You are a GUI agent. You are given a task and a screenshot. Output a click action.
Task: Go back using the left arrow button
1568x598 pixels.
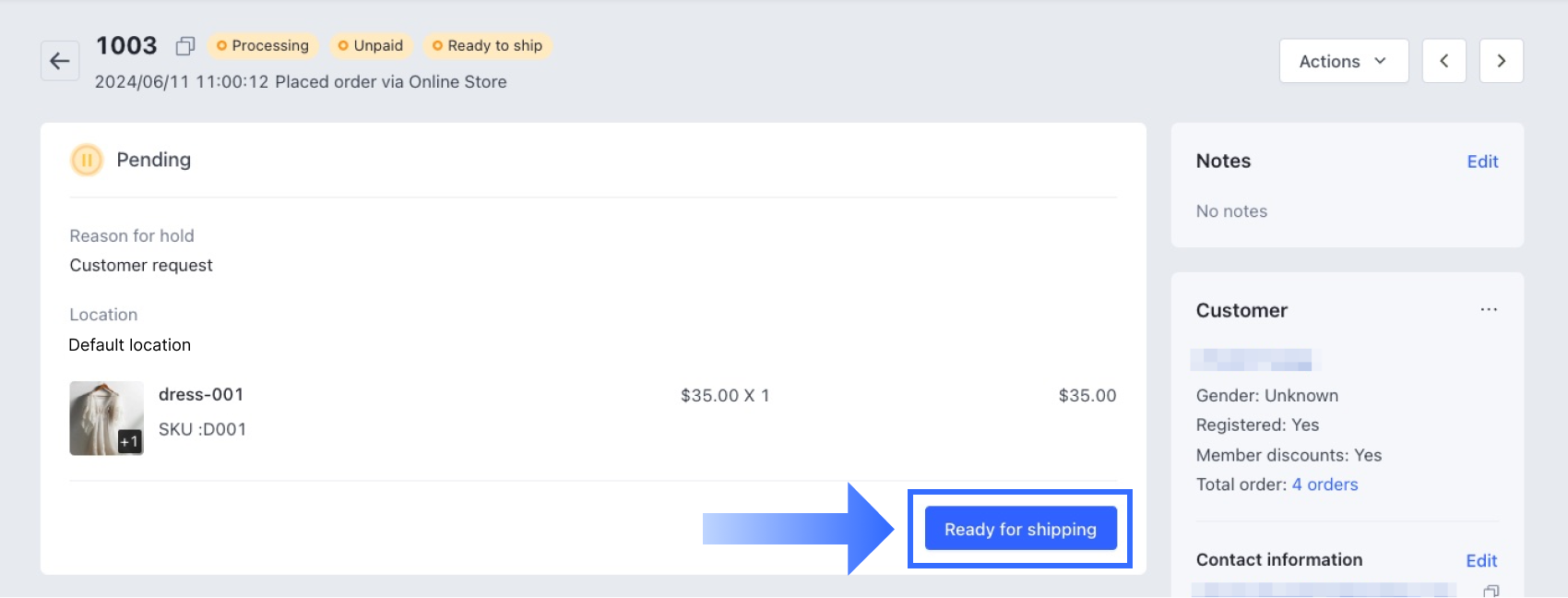click(60, 61)
